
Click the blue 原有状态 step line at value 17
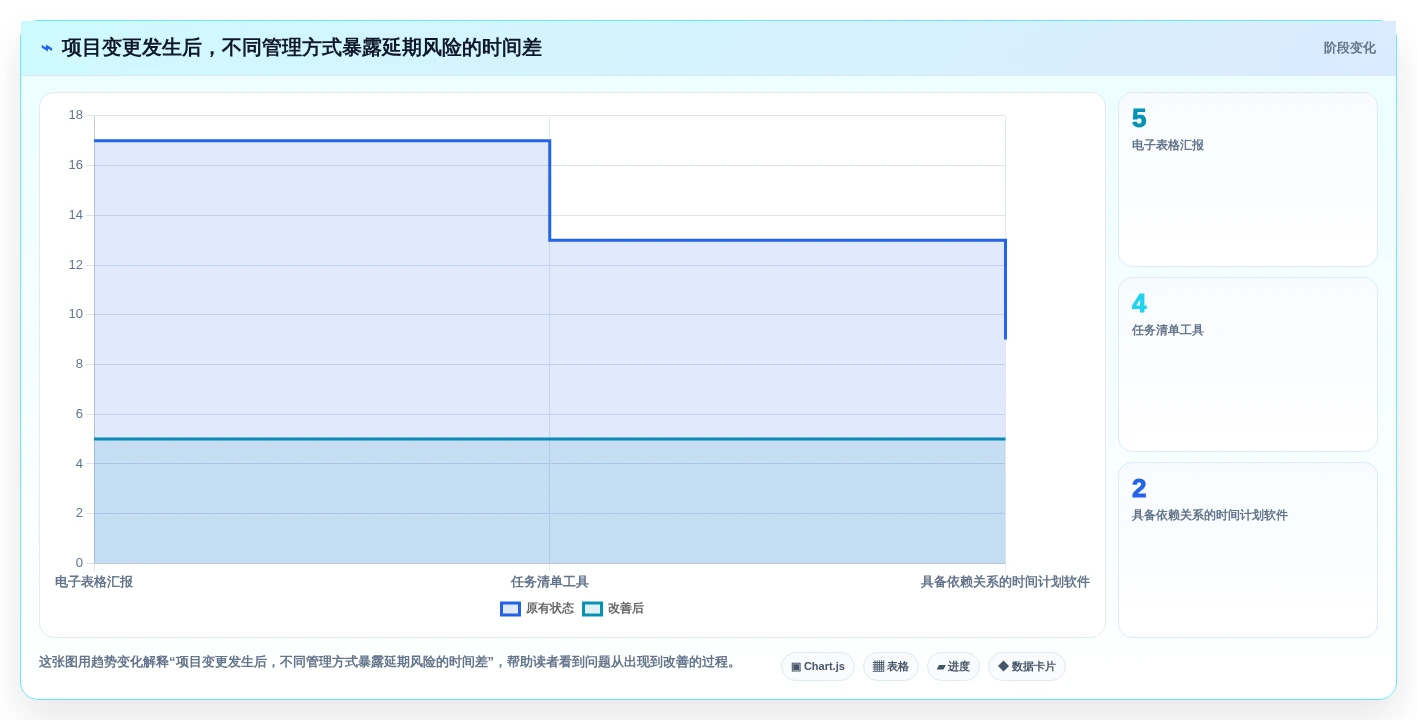point(322,141)
